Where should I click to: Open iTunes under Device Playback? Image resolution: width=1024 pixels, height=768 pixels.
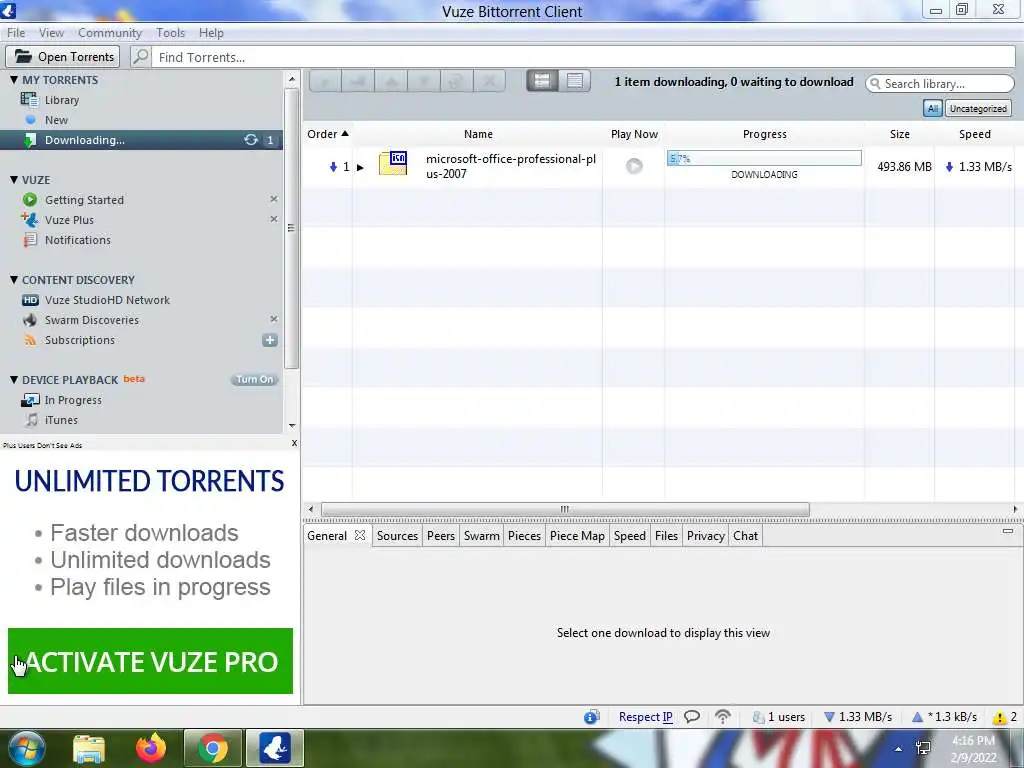(61, 420)
